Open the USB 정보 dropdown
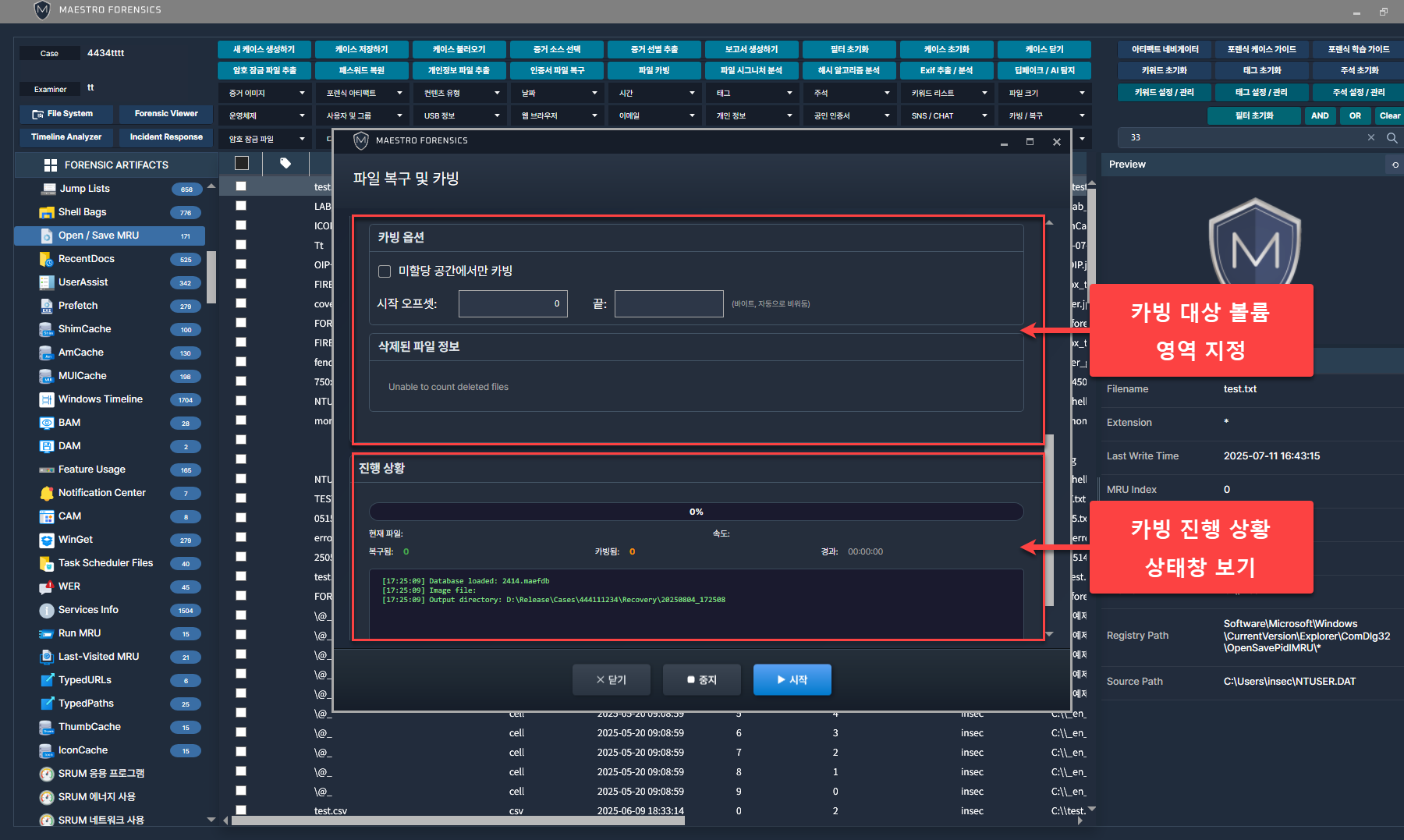 click(461, 115)
